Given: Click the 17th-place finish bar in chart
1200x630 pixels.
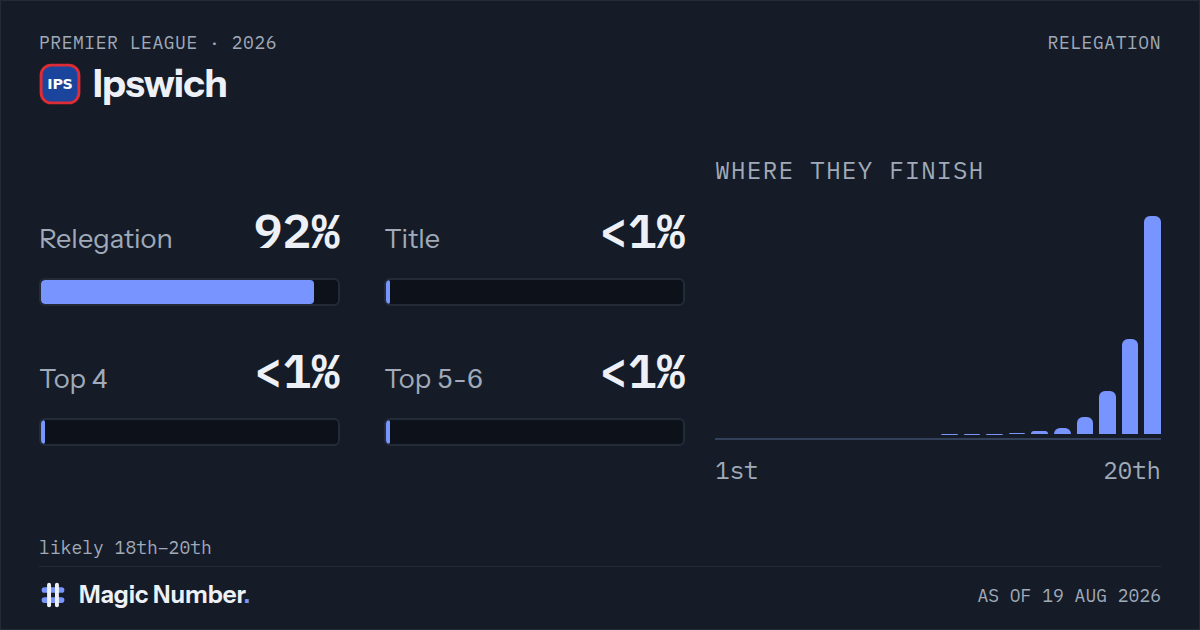Looking at the screenshot, I should pyautogui.click(x=1085, y=426).
